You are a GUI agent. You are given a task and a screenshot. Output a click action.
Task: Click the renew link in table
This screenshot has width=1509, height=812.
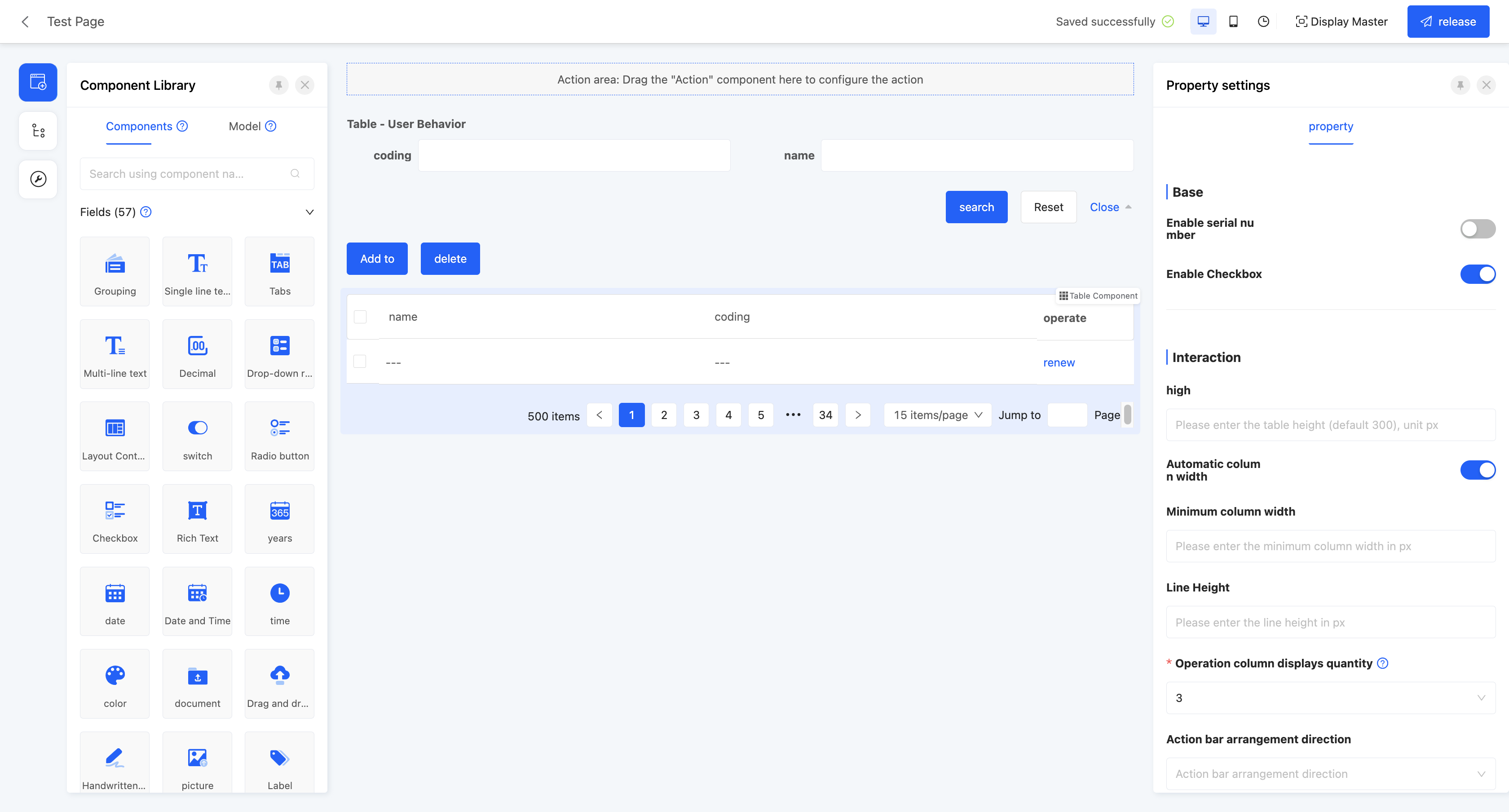(1059, 362)
